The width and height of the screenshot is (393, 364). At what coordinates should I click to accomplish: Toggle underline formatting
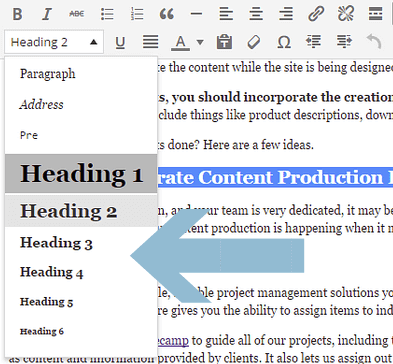click(120, 42)
